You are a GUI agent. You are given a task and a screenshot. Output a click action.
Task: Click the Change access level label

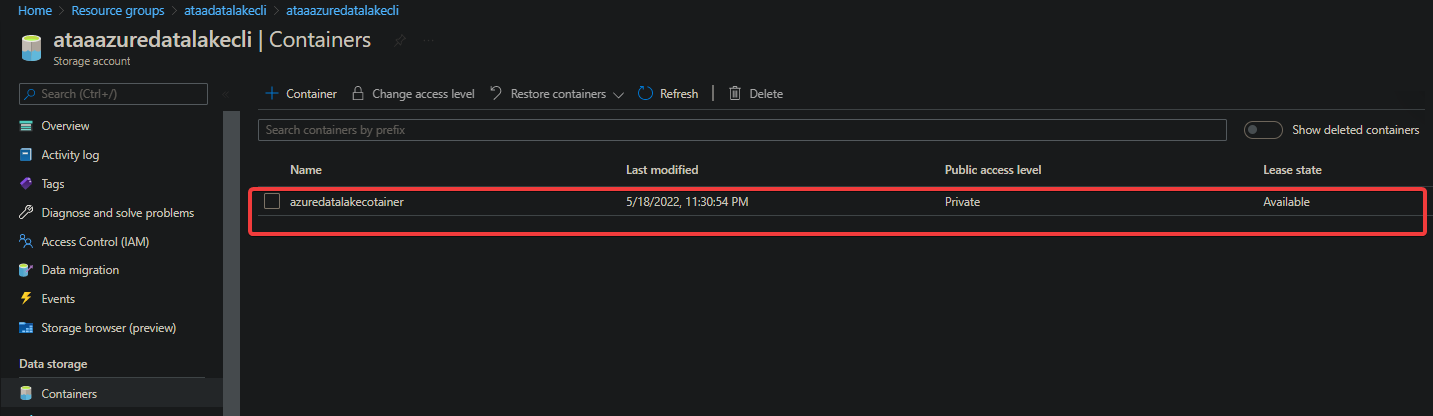click(x=423, y=94)
